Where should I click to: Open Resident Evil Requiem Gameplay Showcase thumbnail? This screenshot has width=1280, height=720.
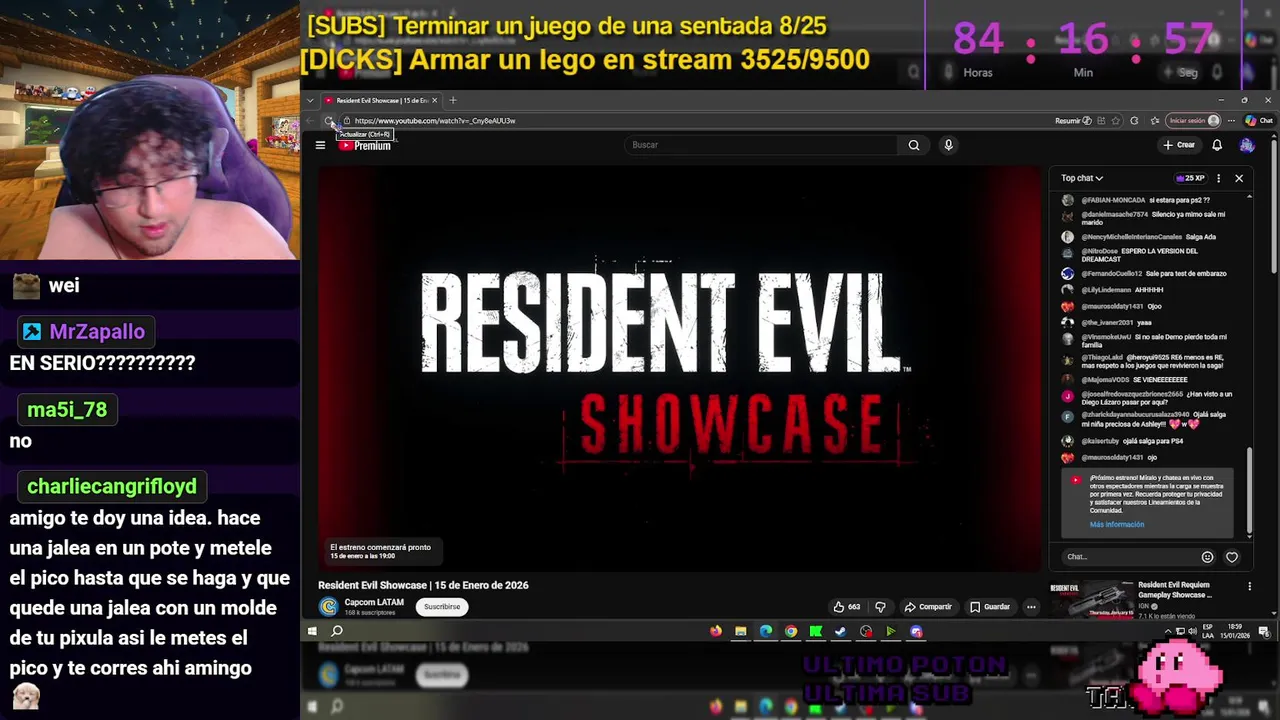click(x=1092, y=598)
